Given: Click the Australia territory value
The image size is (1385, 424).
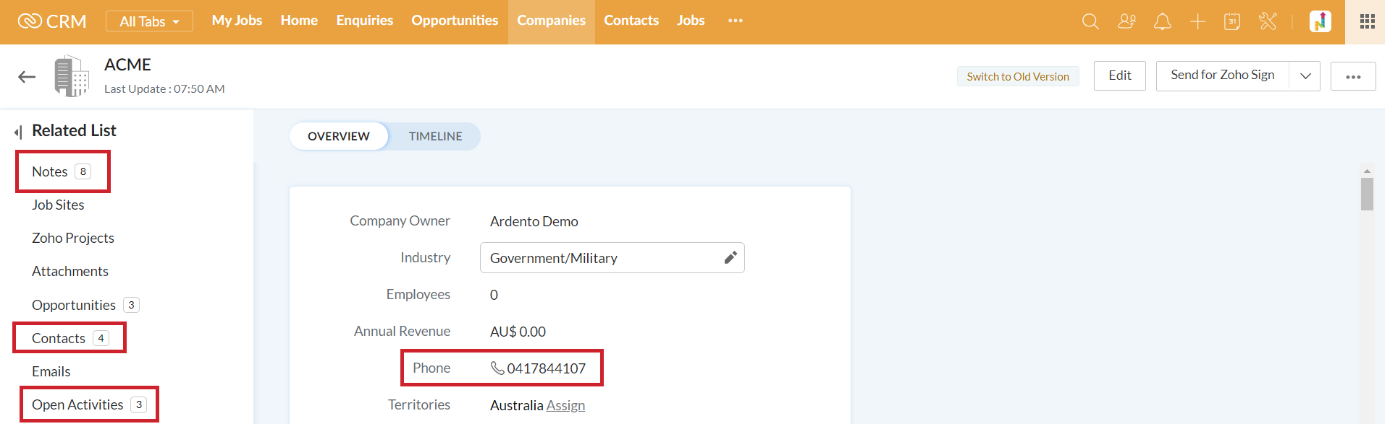Looking at the screenshot, I should pyautogui.click(x=516, y=405).
